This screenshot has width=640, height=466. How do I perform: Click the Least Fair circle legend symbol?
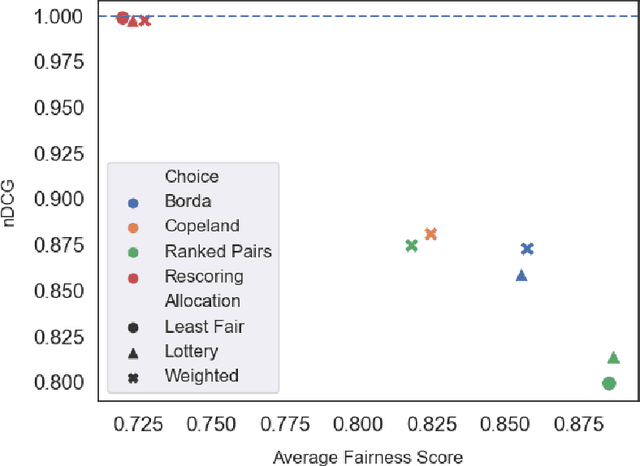point(133,327)
